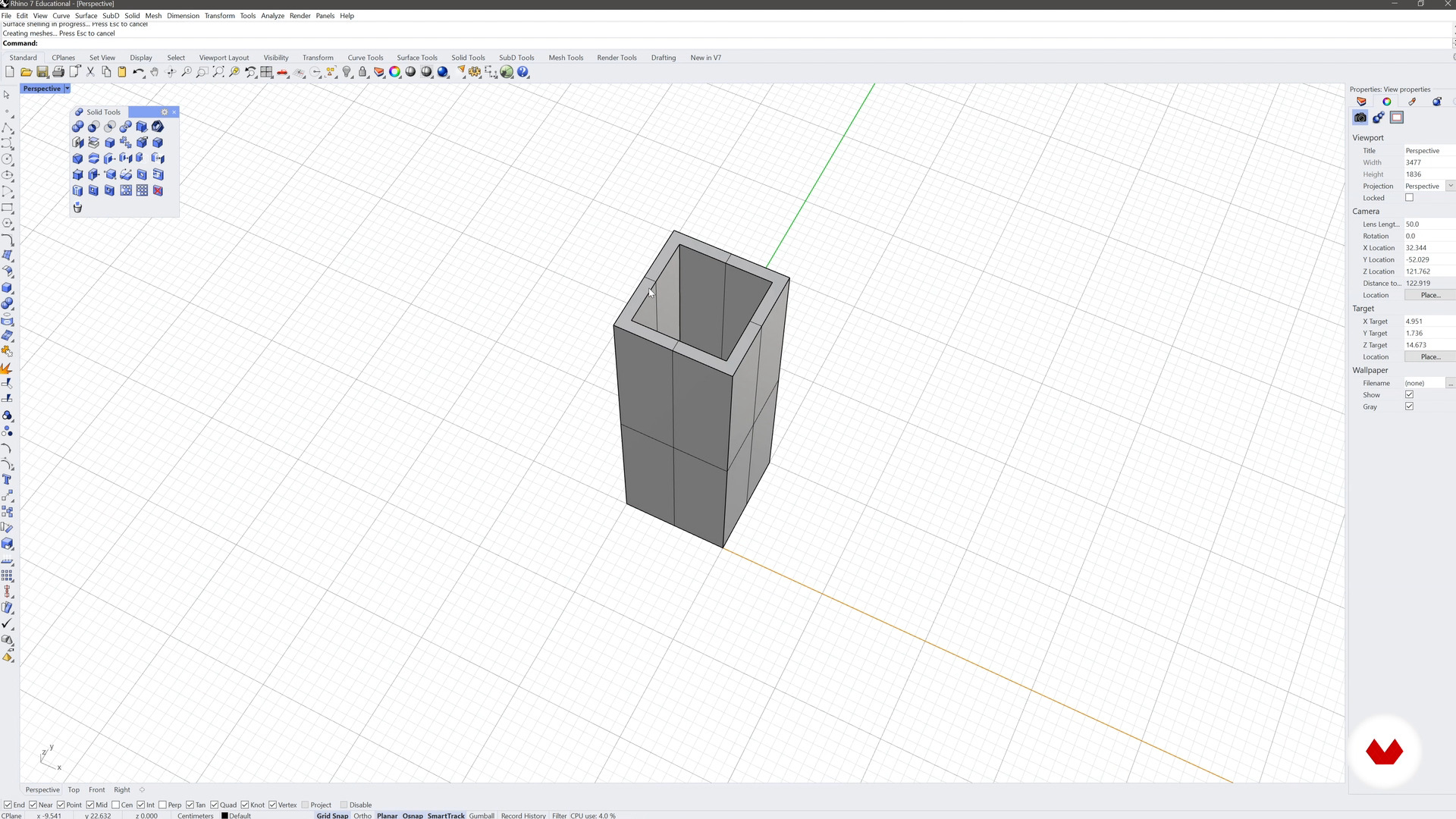
Task: Click the color wheel icon in toolbar
Action: 394,72
